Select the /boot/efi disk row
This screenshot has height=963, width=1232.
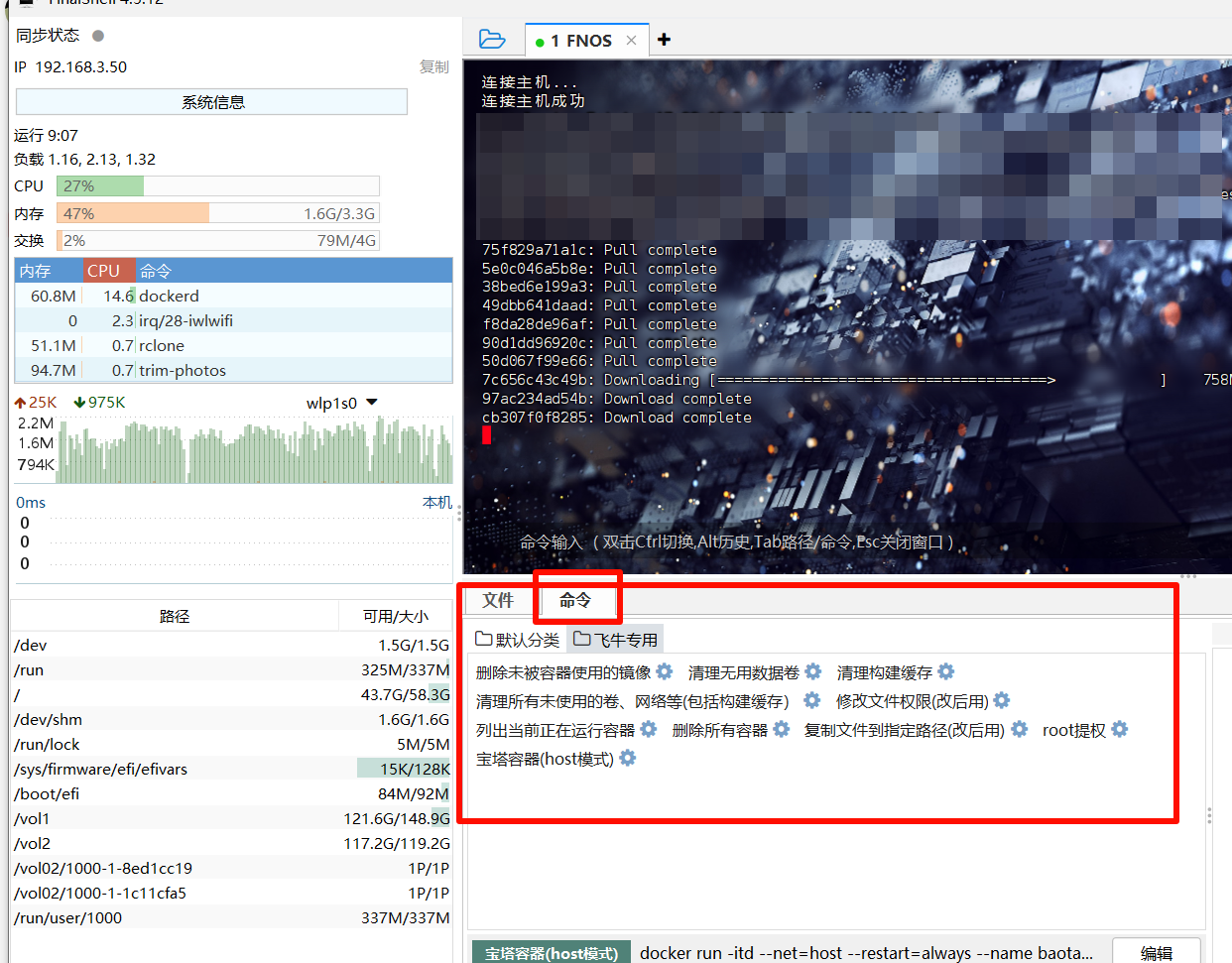232,793
